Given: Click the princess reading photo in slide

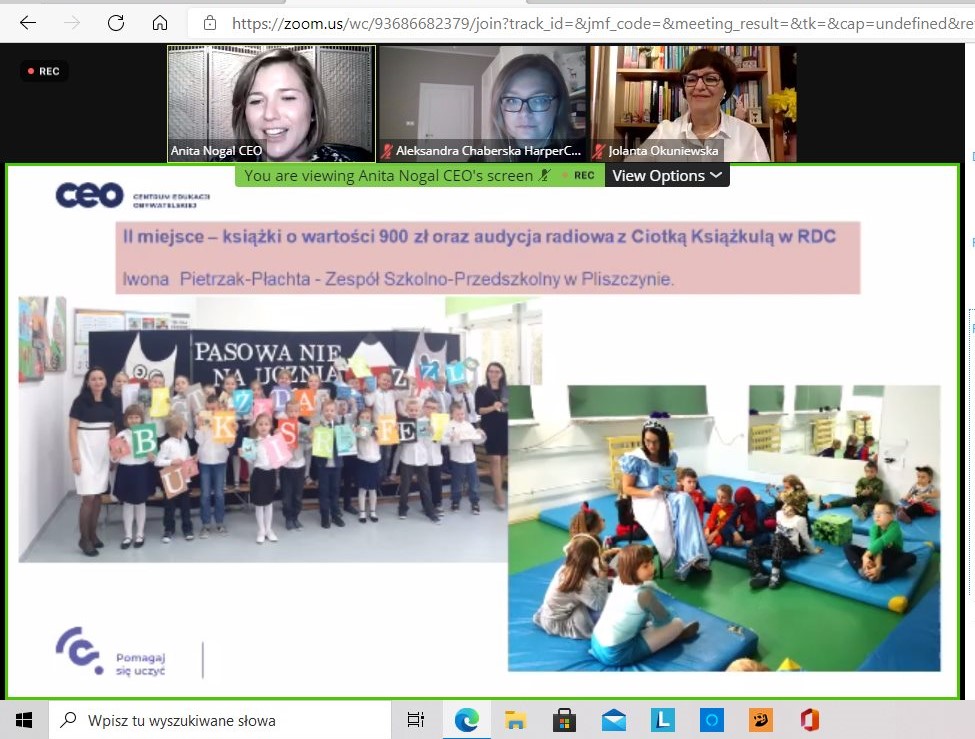Looking at the screenshot, I should [x=724, y=527].
